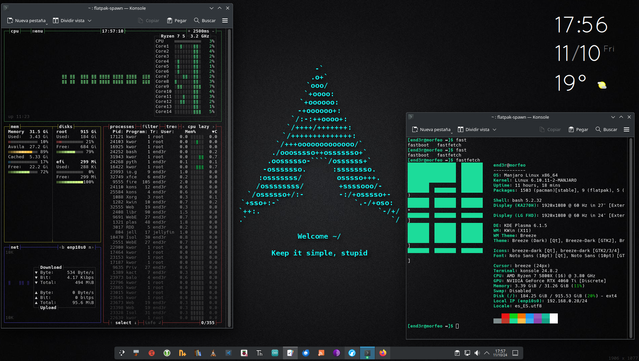
Task: Open hamburger menu of the btop Konsole window
Action: 225,20
